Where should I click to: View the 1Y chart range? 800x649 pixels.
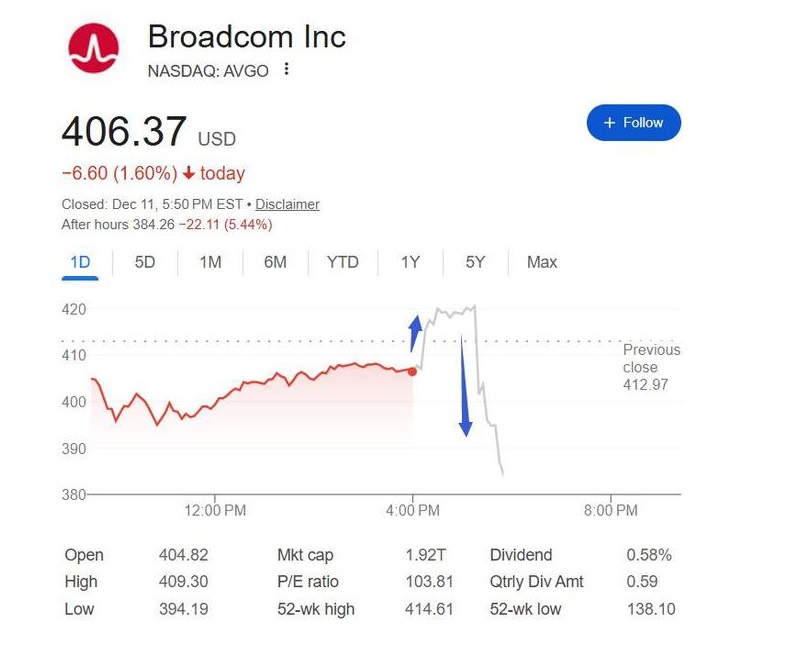coord(410,262)
